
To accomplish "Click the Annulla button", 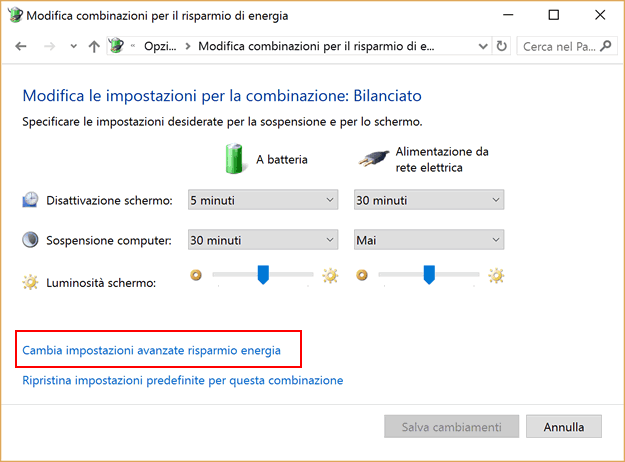I will pos(564,427).
